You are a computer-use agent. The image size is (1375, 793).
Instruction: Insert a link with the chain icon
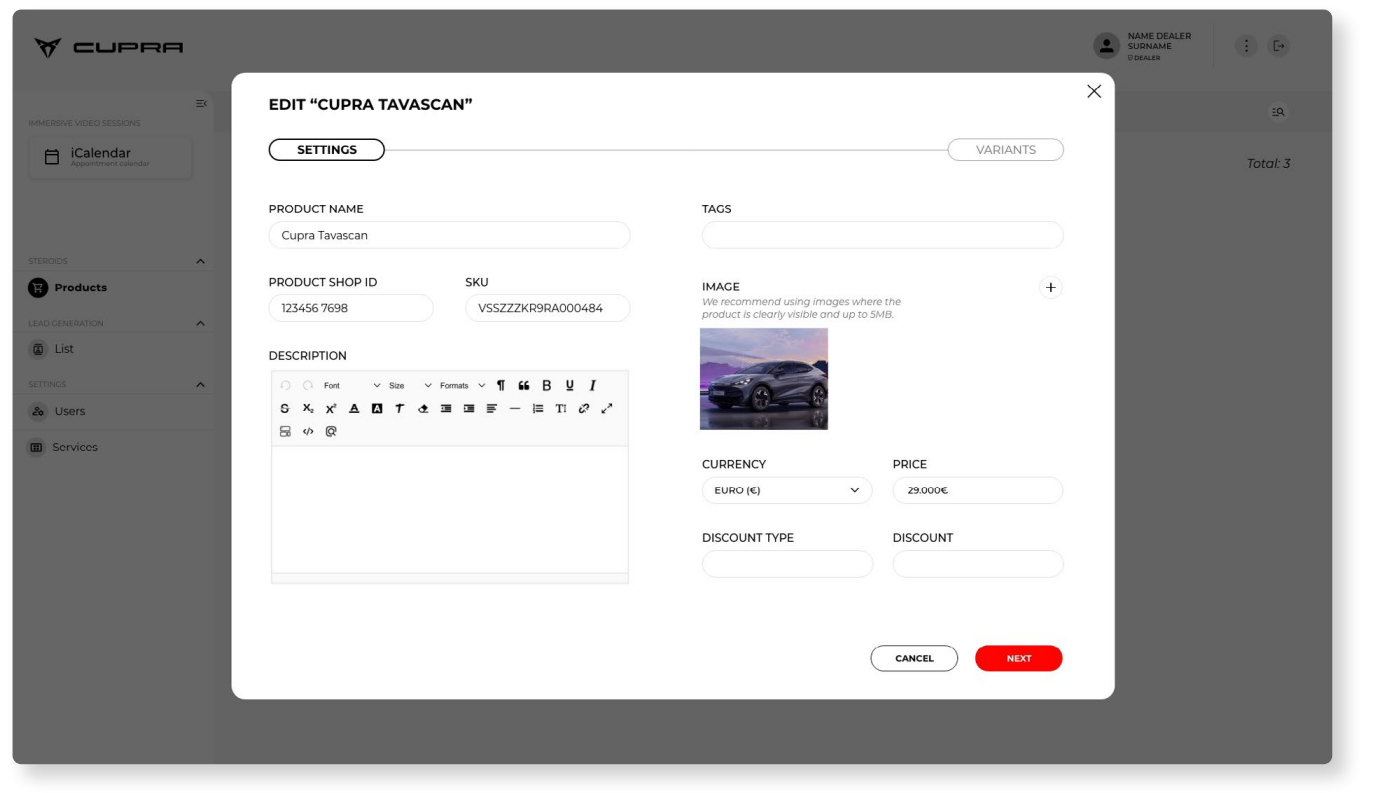(584, 409)
